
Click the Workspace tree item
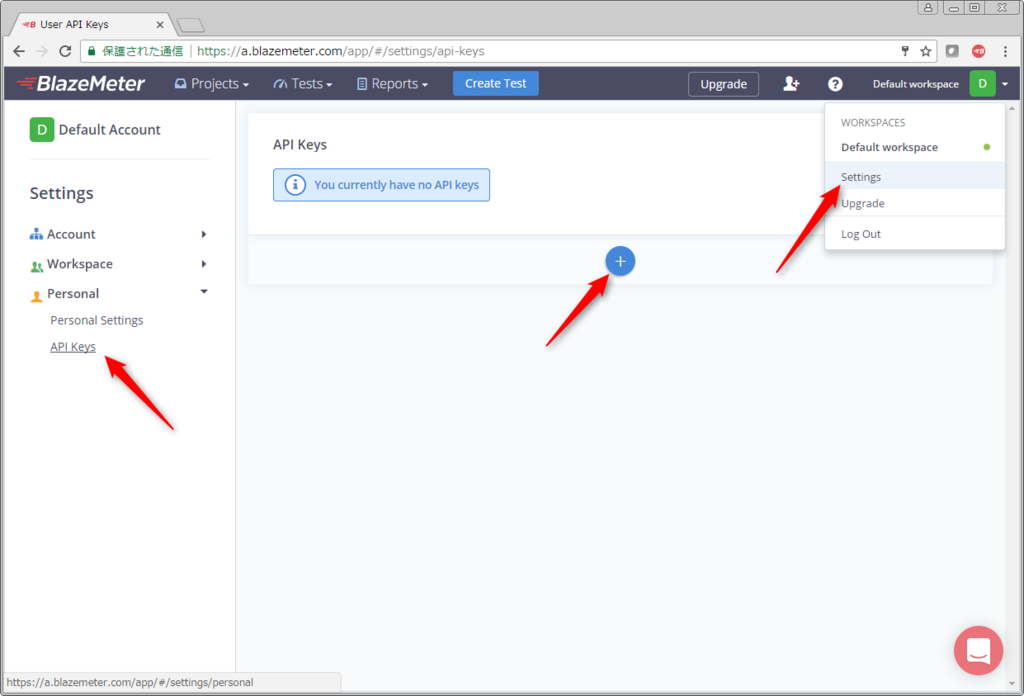click(79, 264)
